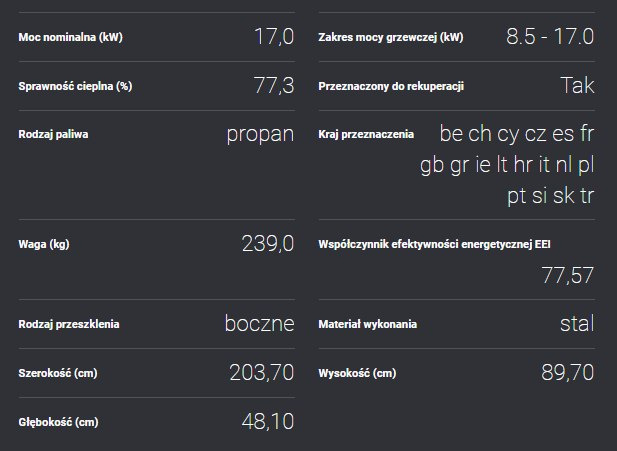Viewport: 617px width, 451px height.
Task: Select the Sprawność cieplna (%) label
Action: point(75,86)
